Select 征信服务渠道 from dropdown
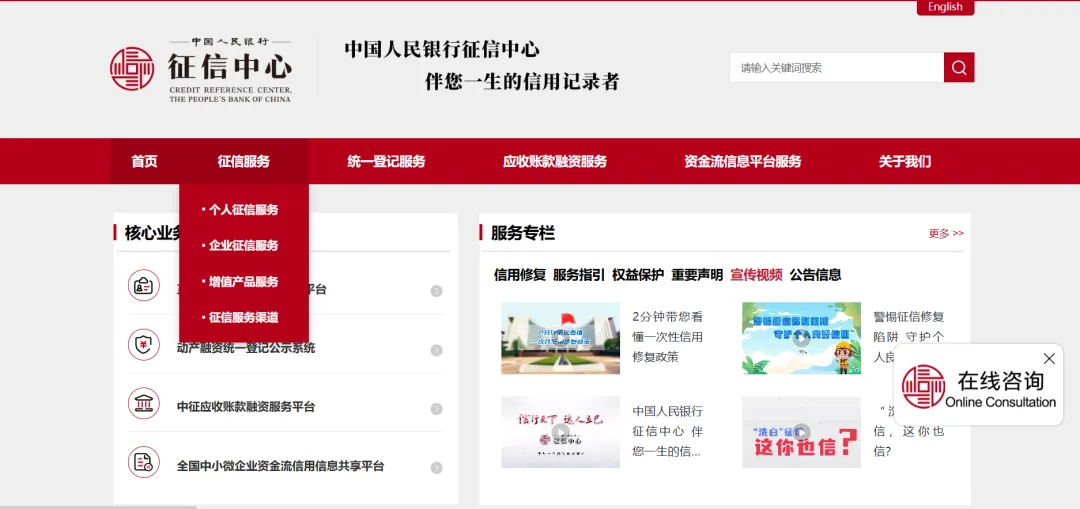 (244, 318)
